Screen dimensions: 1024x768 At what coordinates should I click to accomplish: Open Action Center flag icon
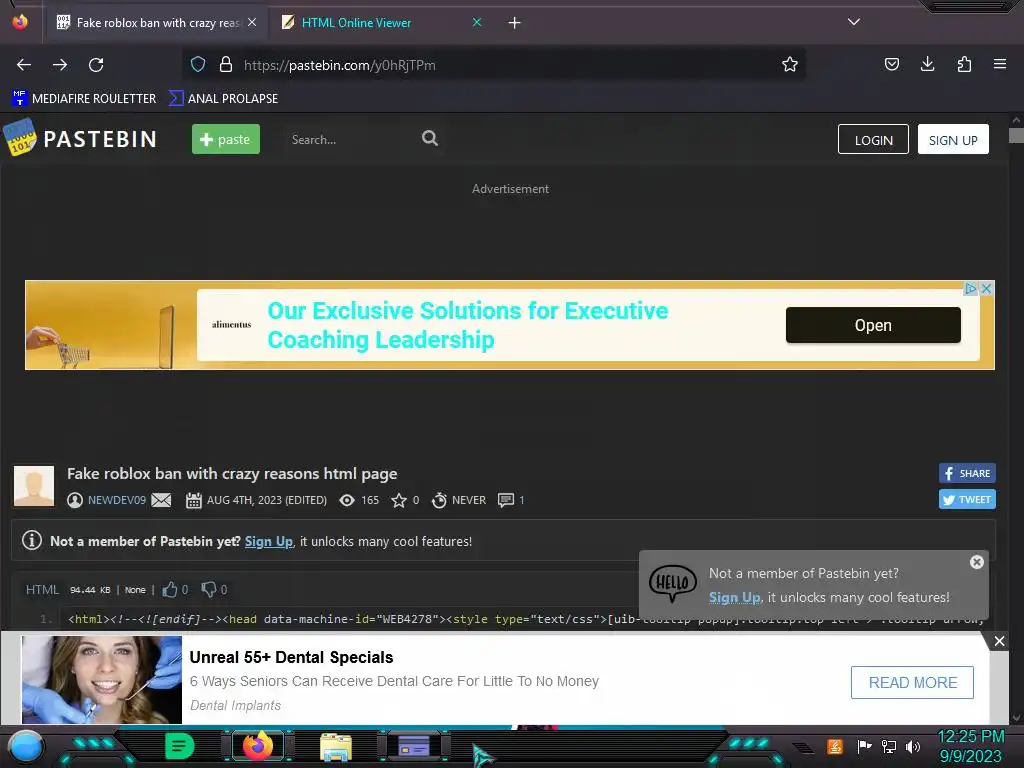[865, 746]
